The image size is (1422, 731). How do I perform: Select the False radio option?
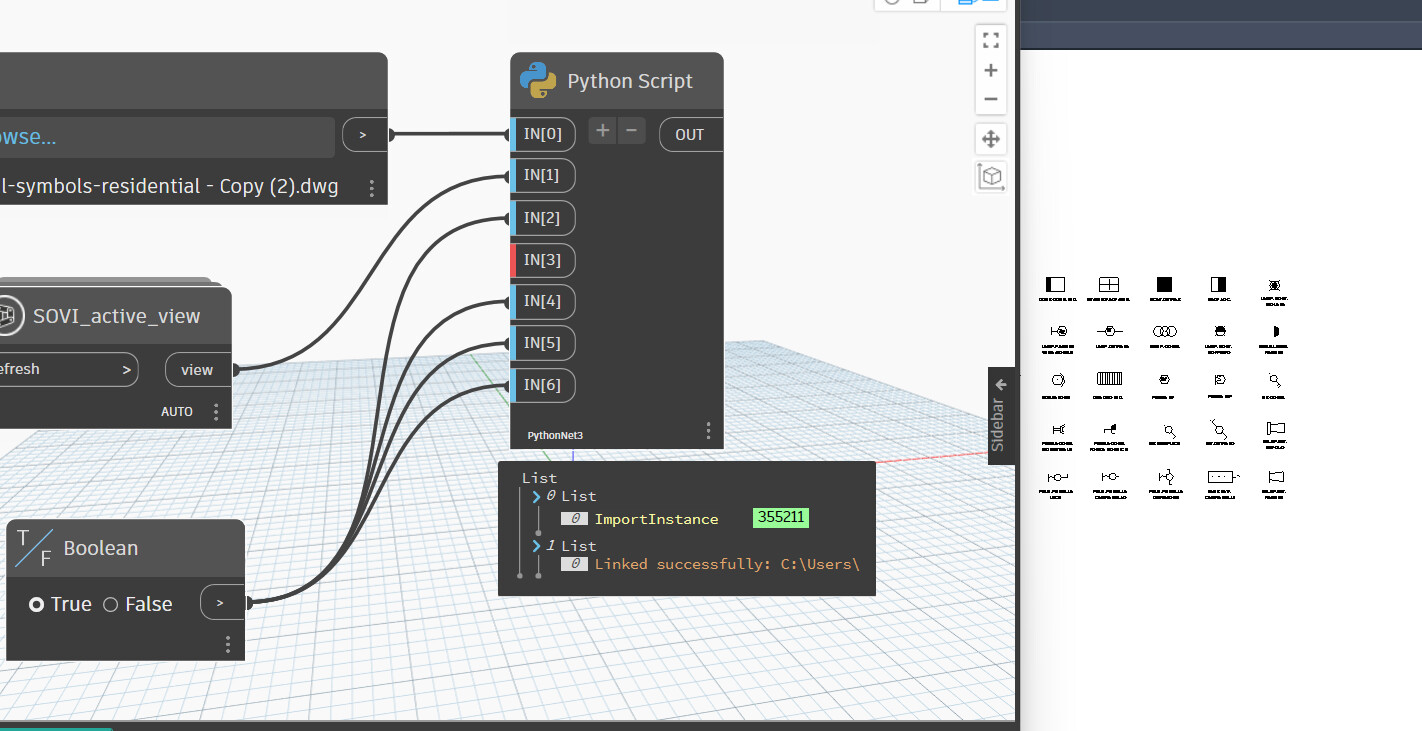[111, 604]
